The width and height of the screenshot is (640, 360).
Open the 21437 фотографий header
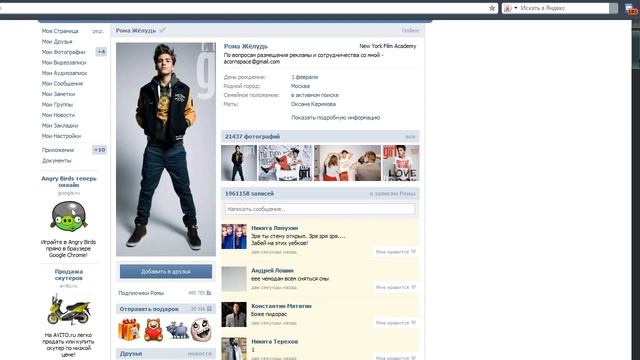(x=252, y=137)
